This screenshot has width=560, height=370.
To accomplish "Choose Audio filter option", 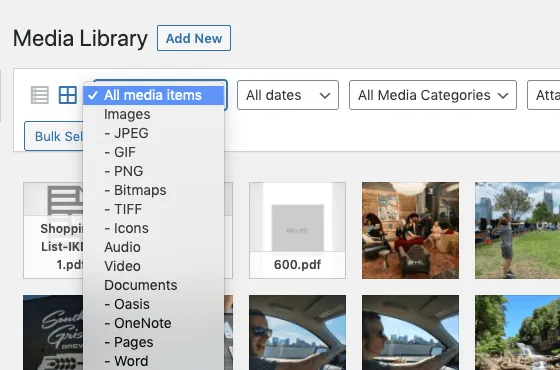I will coord(154,247).
